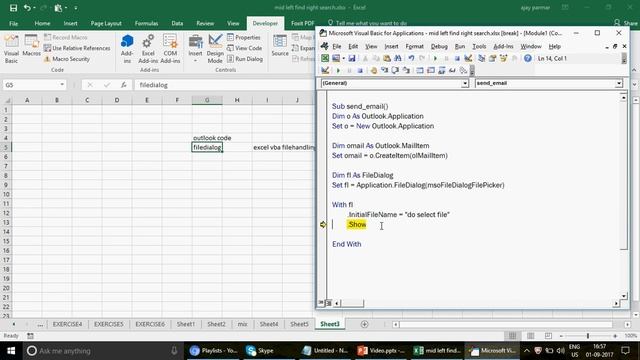This screenshot has height=360, width=640.
Task: Switch to Formulas ribbon tab
Action: pyautogui.click(x=146, y=23)
